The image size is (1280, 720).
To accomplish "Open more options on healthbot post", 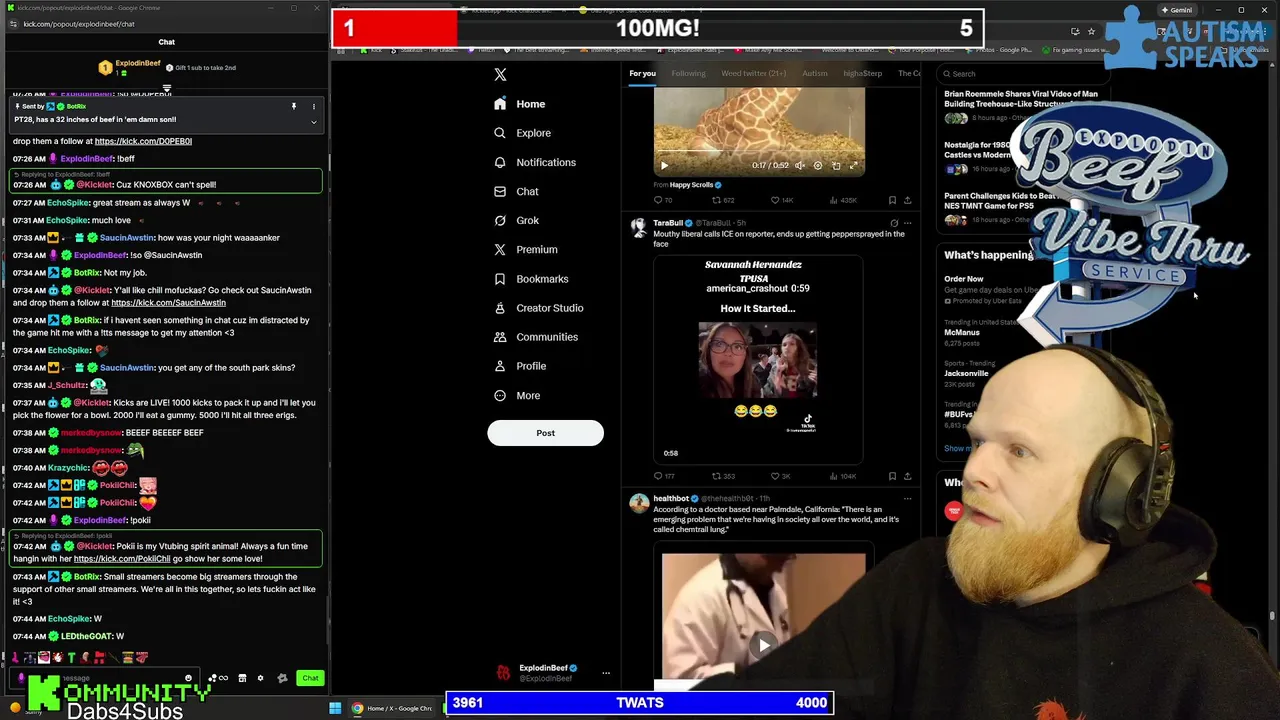I will click(907, 498).
